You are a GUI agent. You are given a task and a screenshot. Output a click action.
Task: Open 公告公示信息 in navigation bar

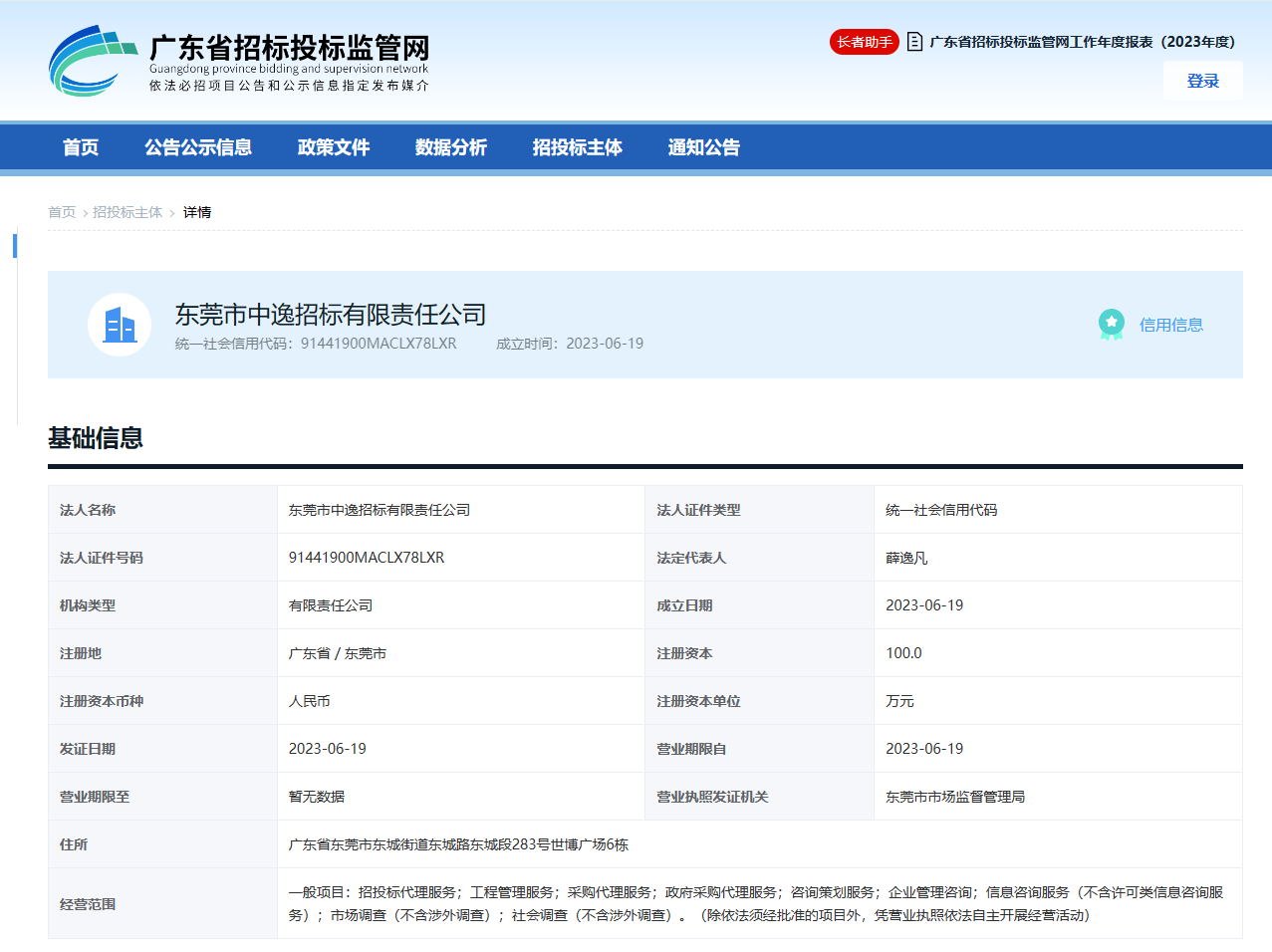point(198,147)
